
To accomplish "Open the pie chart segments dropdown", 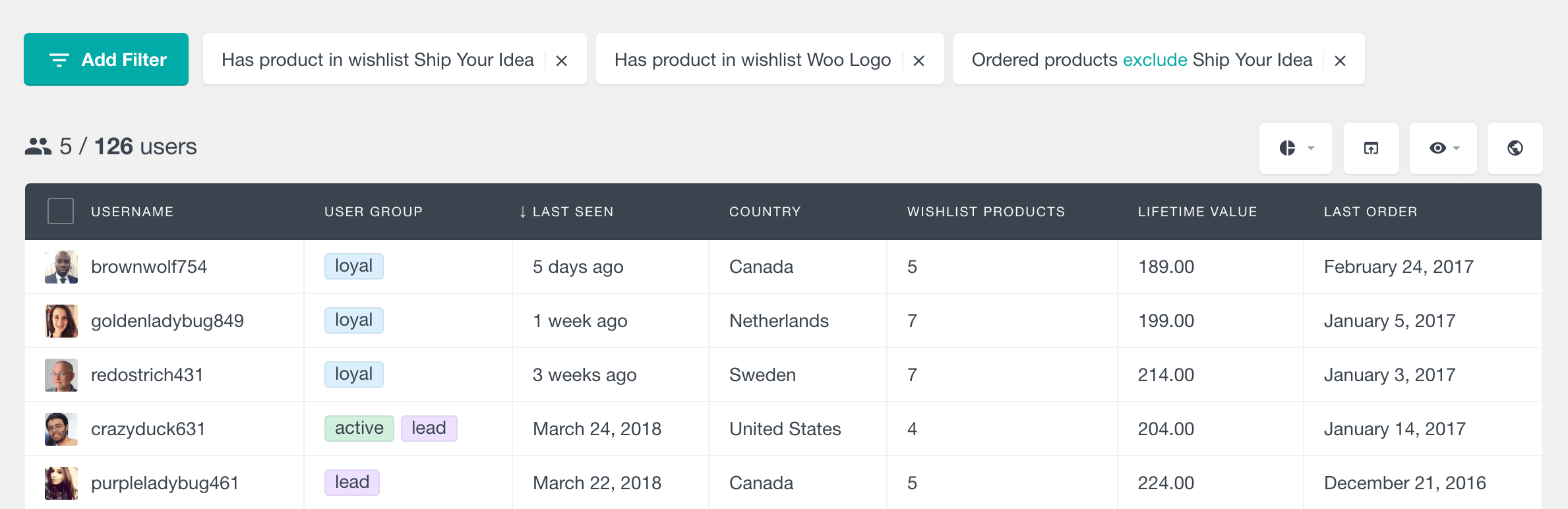I will click(x=1296, y=148).
